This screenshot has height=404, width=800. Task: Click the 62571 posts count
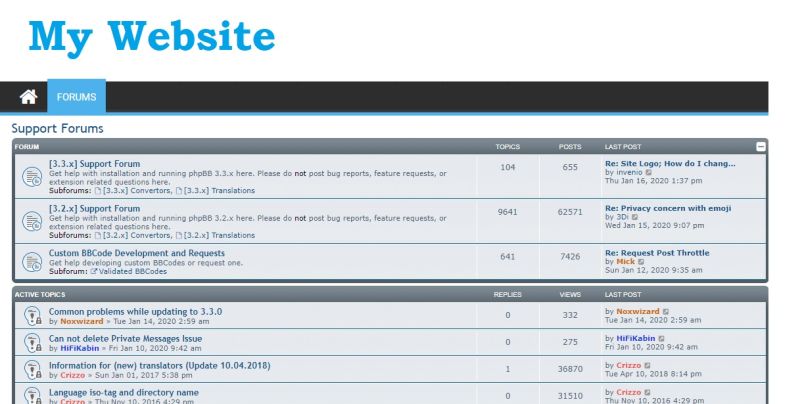(x=570, y=212)
